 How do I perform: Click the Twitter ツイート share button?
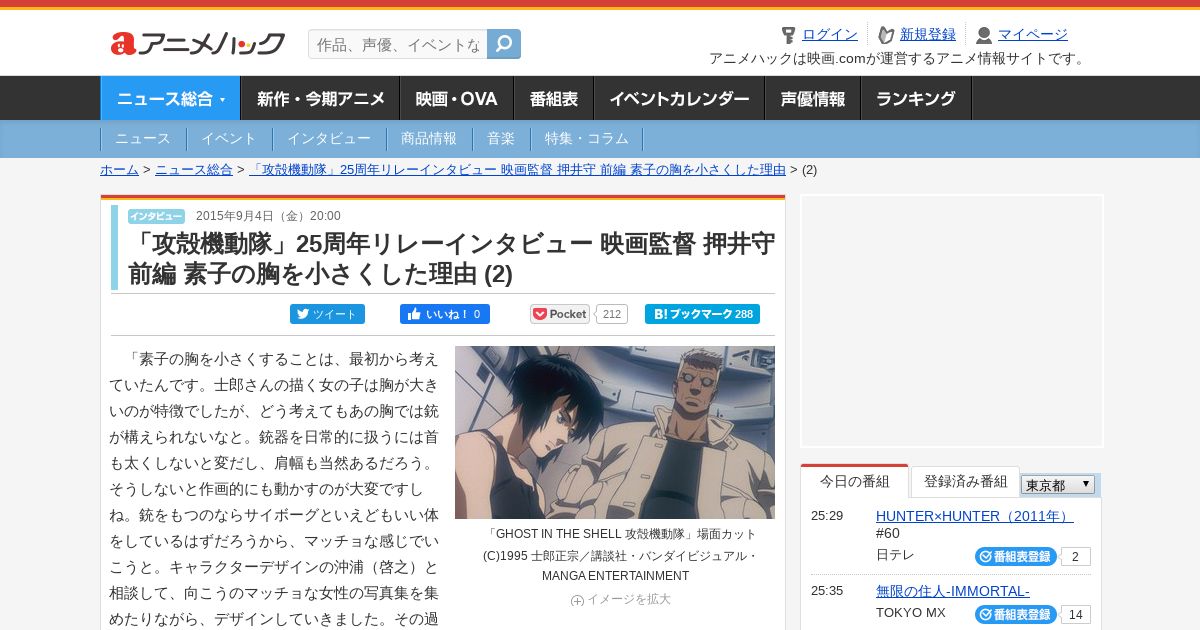coord(327,314)
